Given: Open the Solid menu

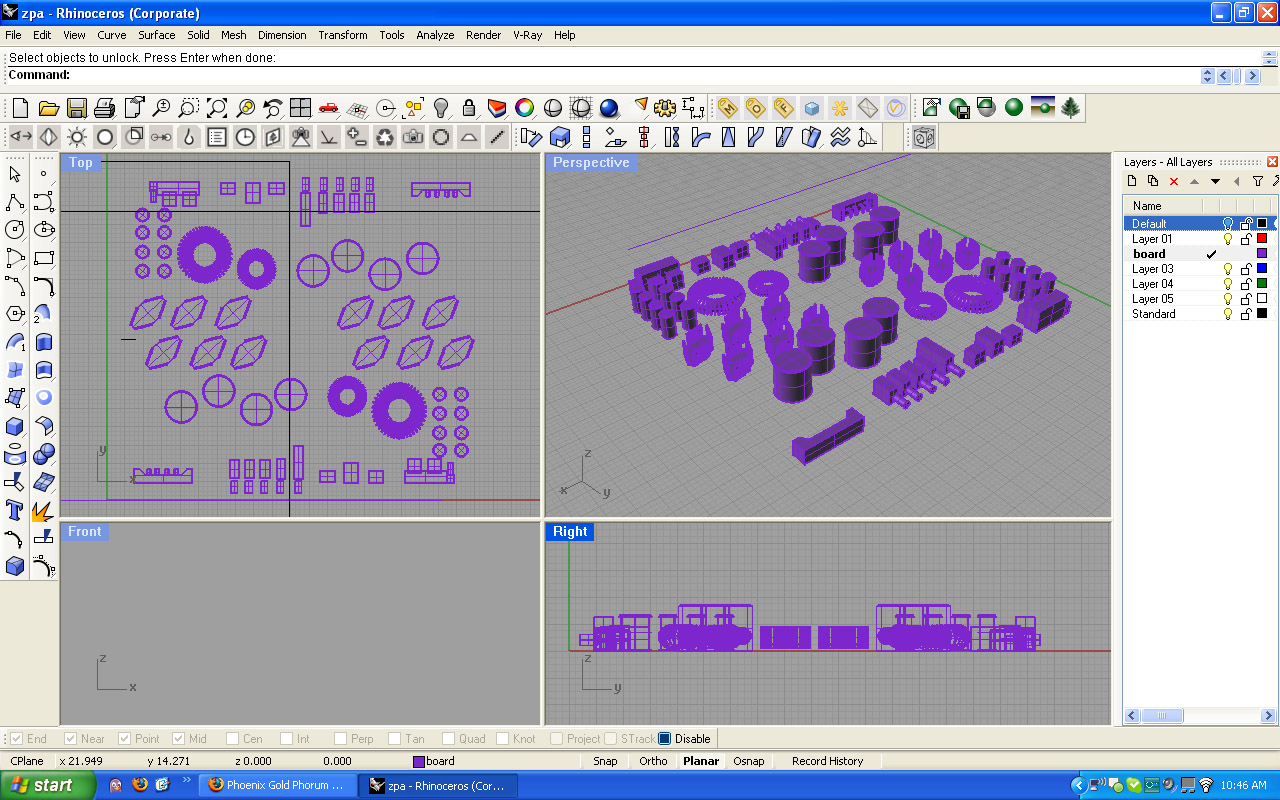Looking at the screenshot, I should 199,35.
